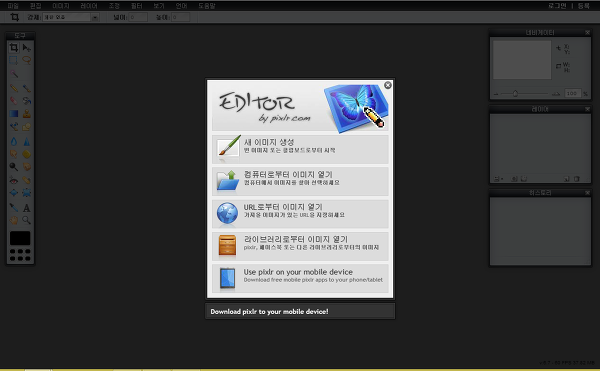Click Download pixlr to your mobile device banner
Image resolution: width=600 pixels, height=371 pixels.
(x=300, y=311)
